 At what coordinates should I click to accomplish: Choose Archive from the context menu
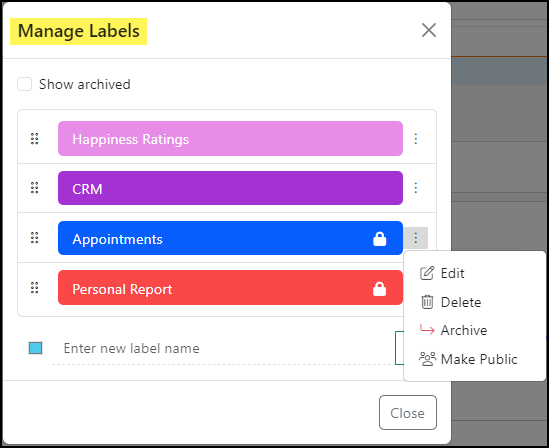pyautogui.click(x=474, y=330)
